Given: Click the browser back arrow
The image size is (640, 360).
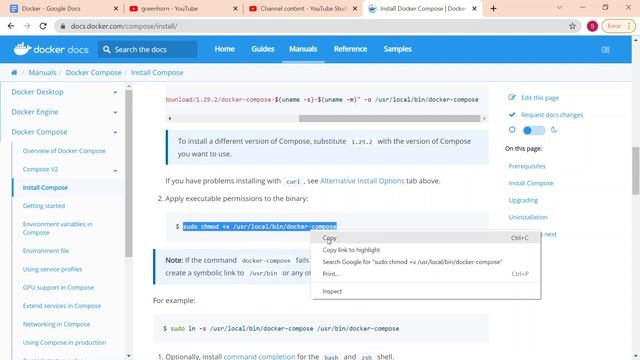Looking at the screenshot, I should coord(11,26).
